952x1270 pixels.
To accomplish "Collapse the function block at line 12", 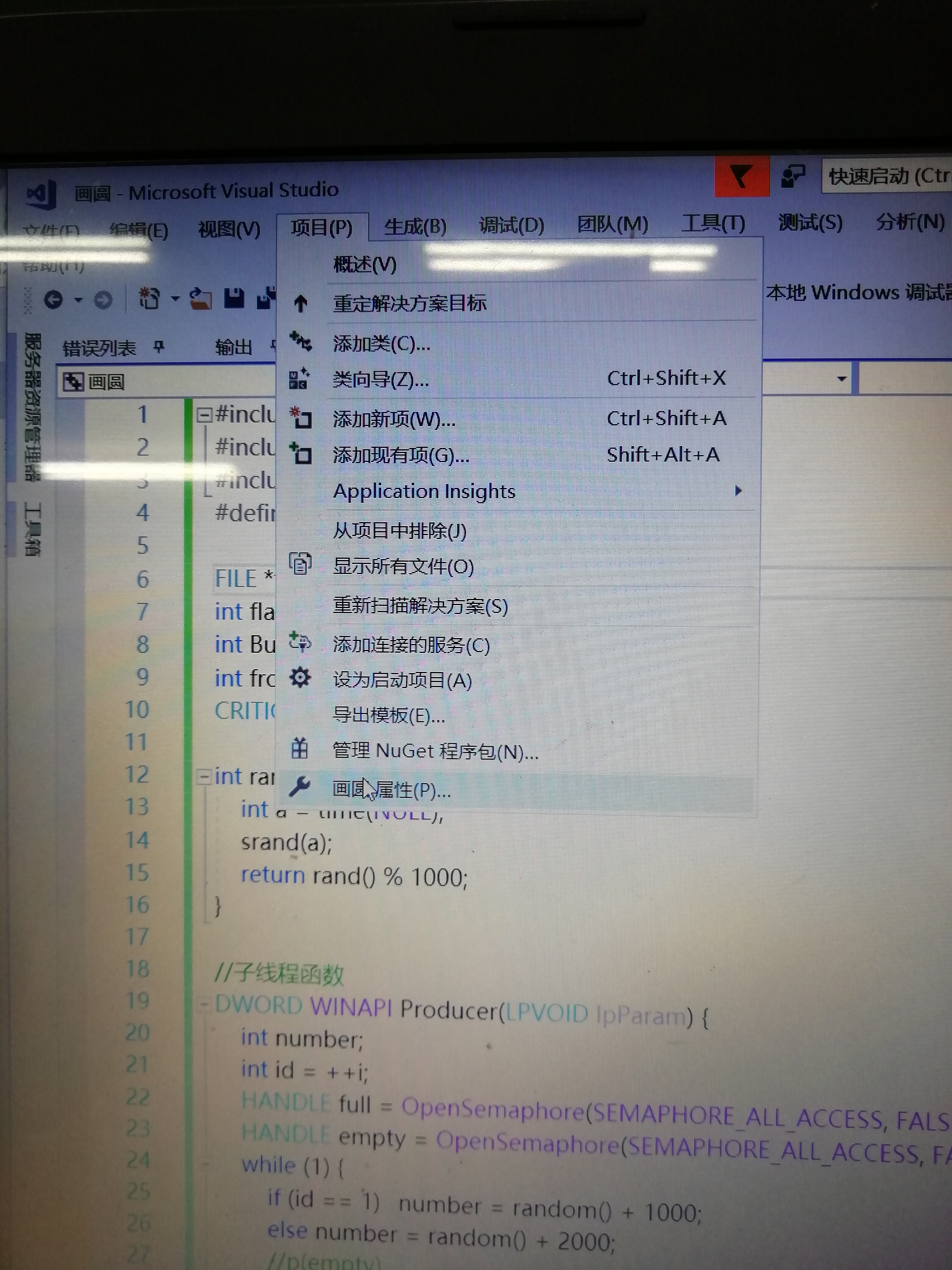I will [x=204, y=777].
